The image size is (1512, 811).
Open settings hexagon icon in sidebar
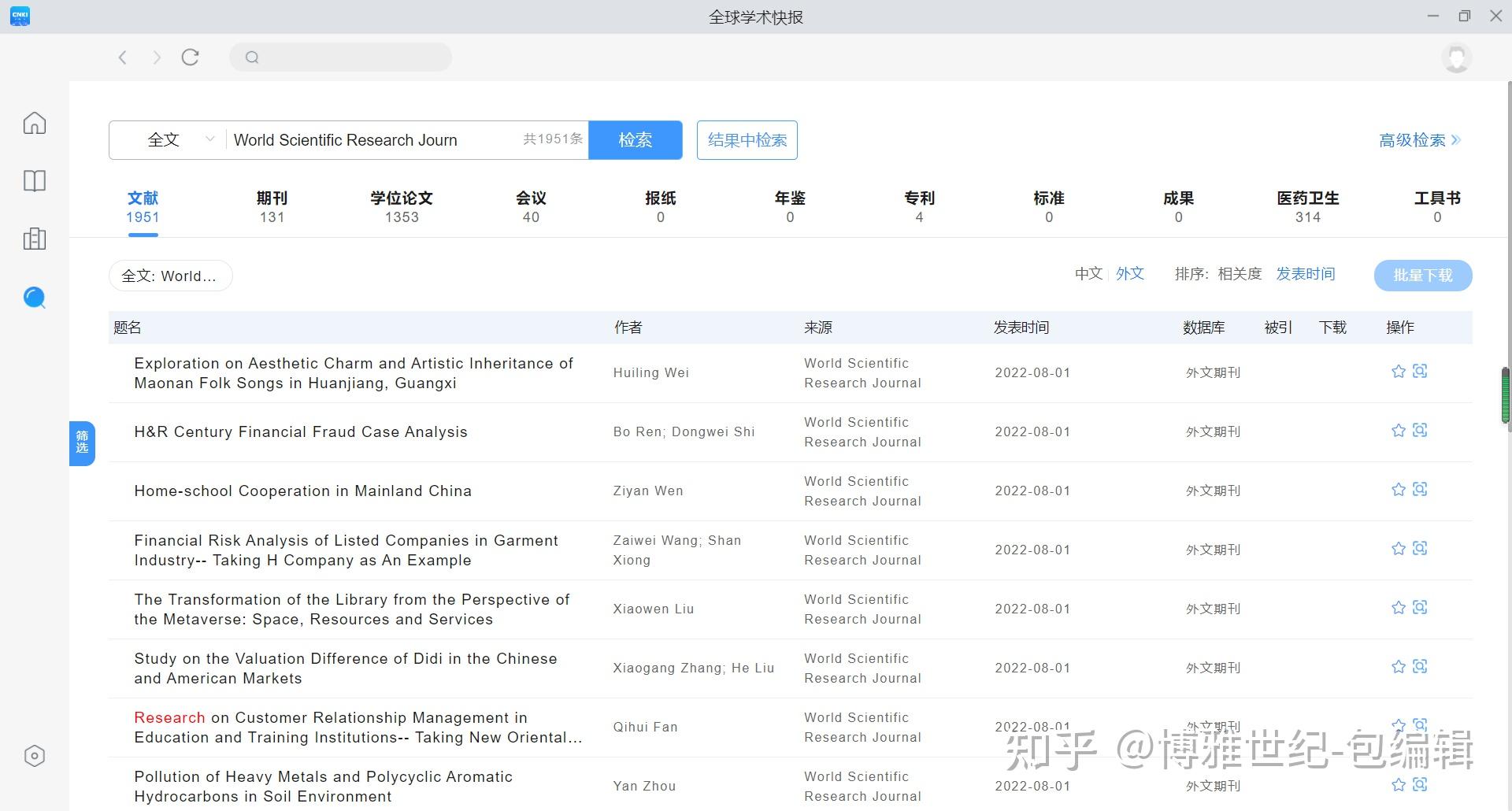point(35,756)
